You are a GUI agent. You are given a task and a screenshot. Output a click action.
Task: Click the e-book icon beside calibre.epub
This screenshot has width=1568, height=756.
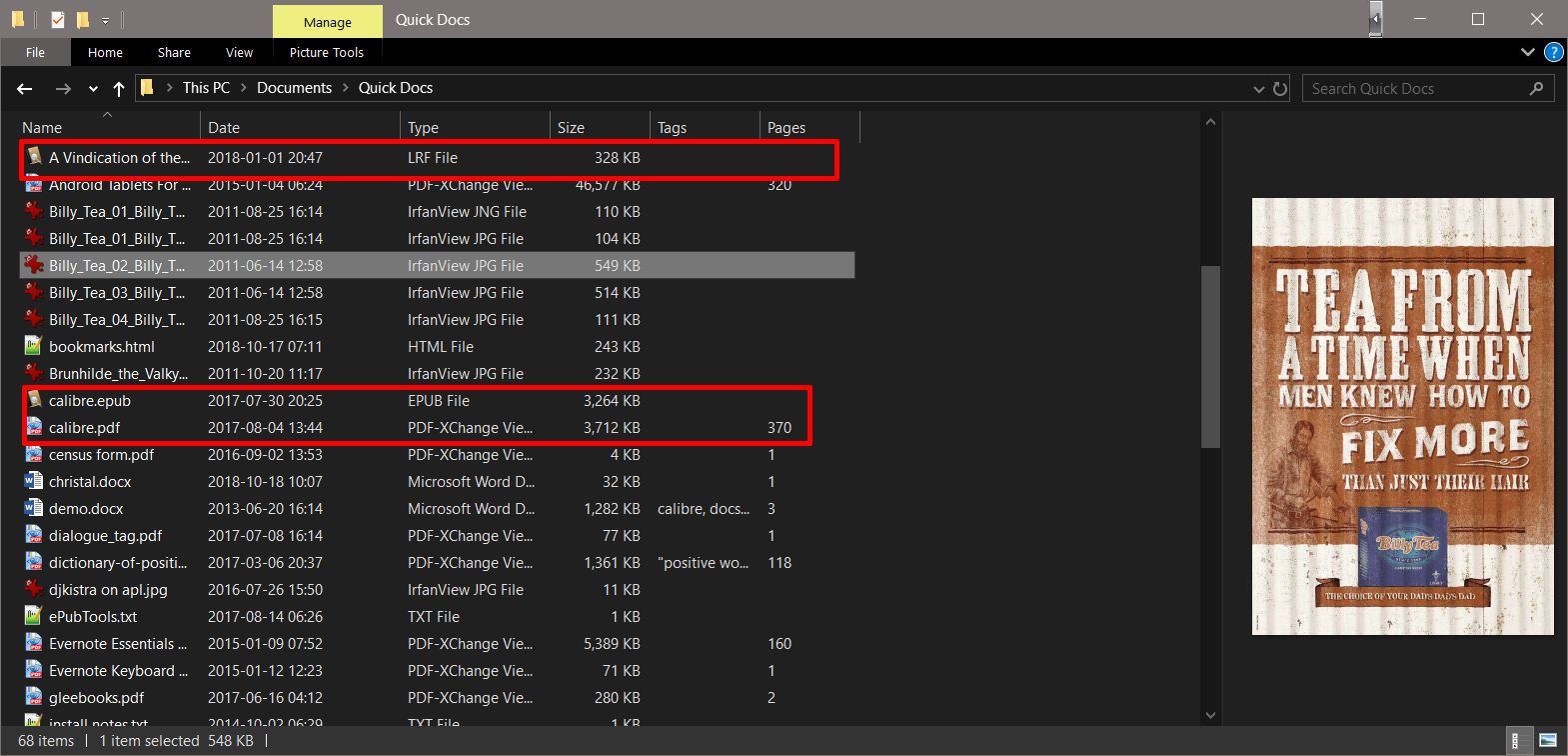34,400
